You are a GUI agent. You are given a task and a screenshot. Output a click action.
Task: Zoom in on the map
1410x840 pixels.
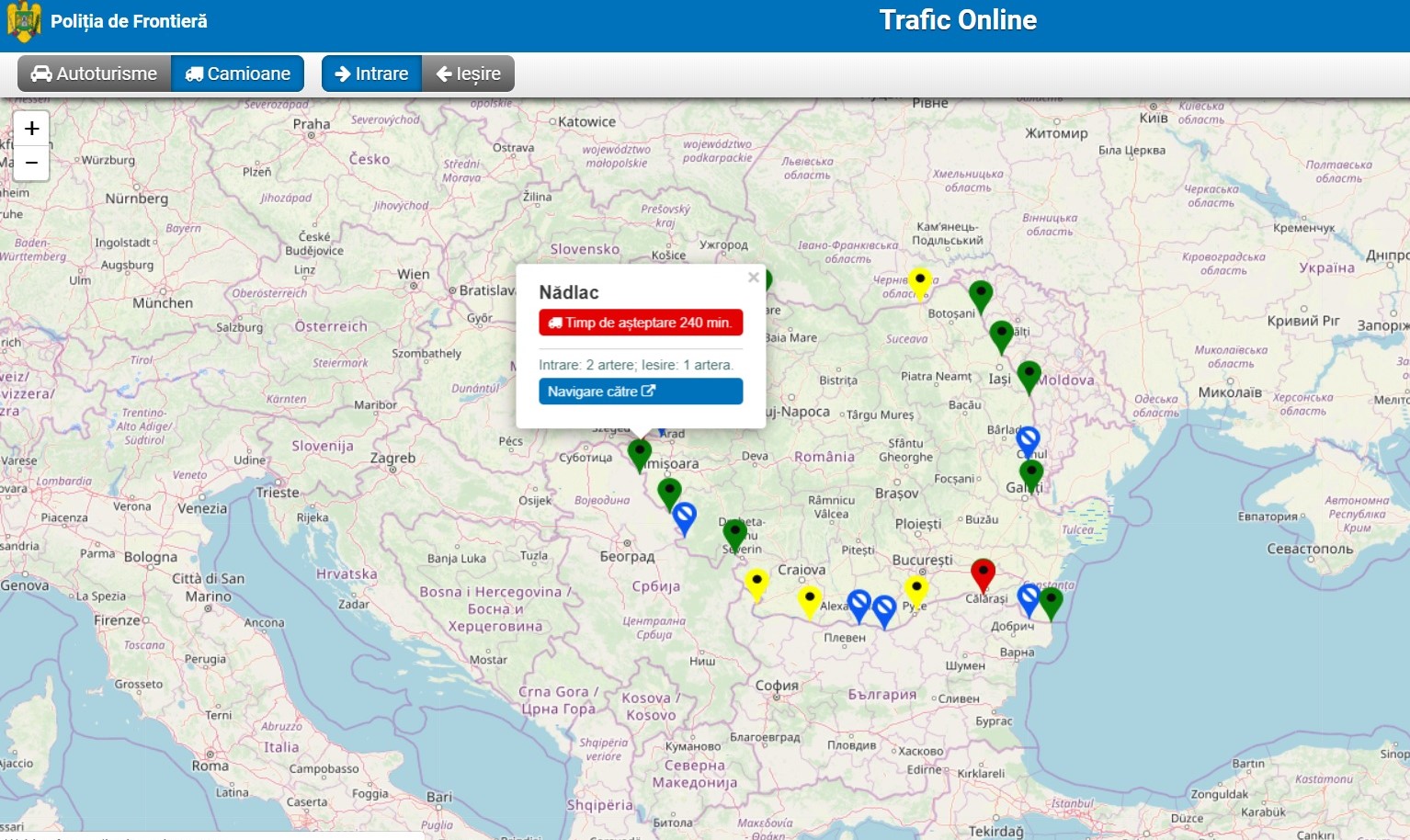tap(31, 129)
